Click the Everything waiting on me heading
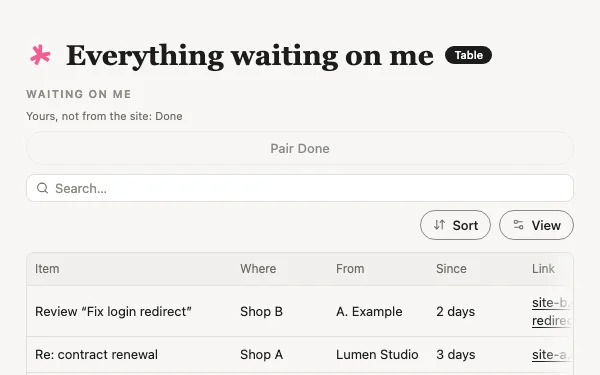This screenshot has width=600, height=375. 250,56
